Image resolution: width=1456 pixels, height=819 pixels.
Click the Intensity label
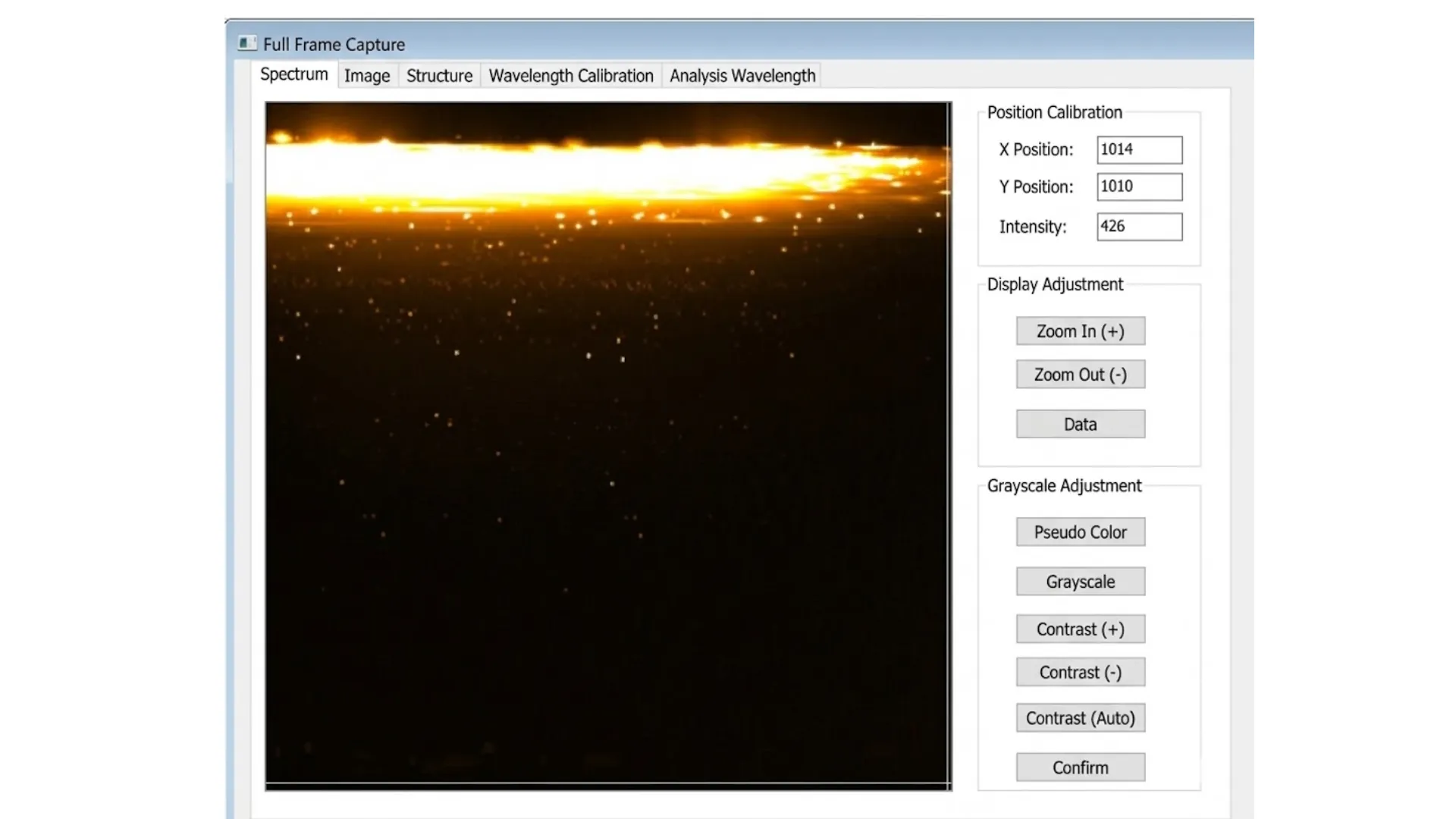1032,227
